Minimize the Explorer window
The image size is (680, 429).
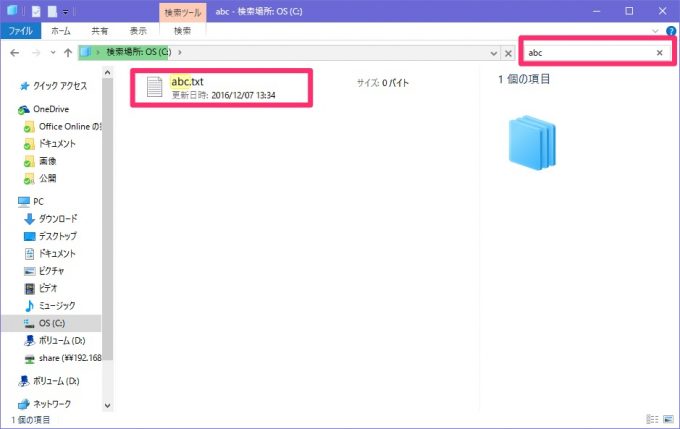[x=597, y=11]
